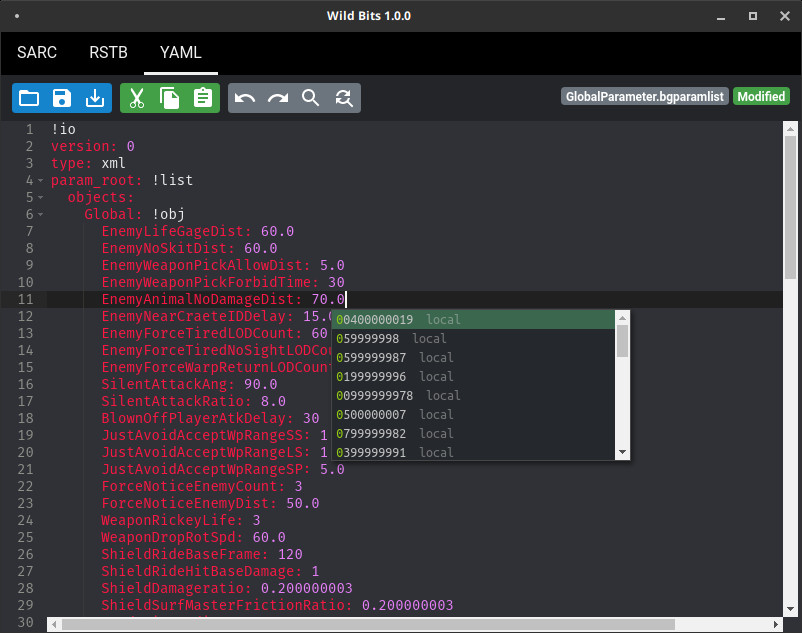
Task: Switch to the RSTB tab
Action: [x=108, y=52]
